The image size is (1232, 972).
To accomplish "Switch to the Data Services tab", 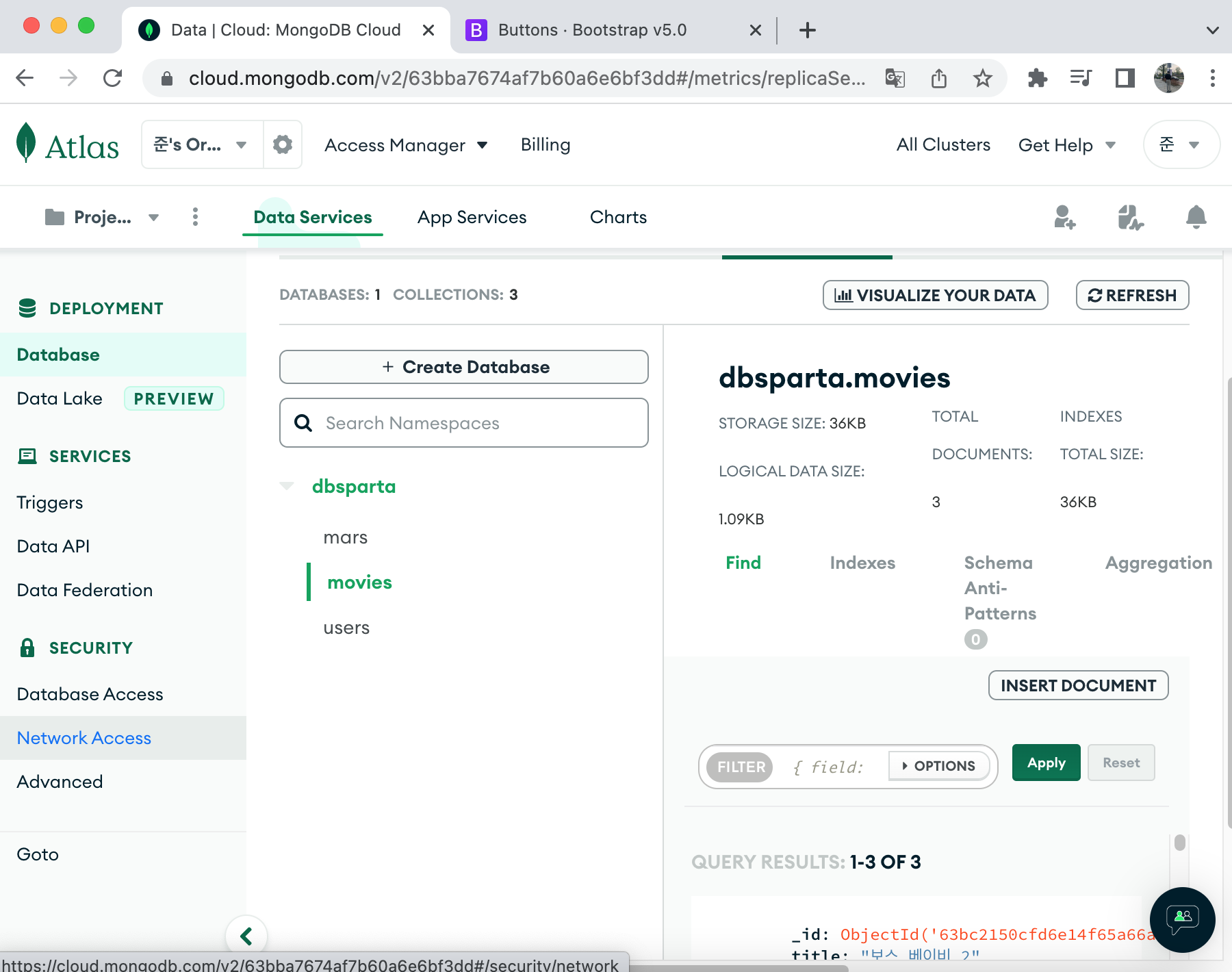I will [313, 217].
